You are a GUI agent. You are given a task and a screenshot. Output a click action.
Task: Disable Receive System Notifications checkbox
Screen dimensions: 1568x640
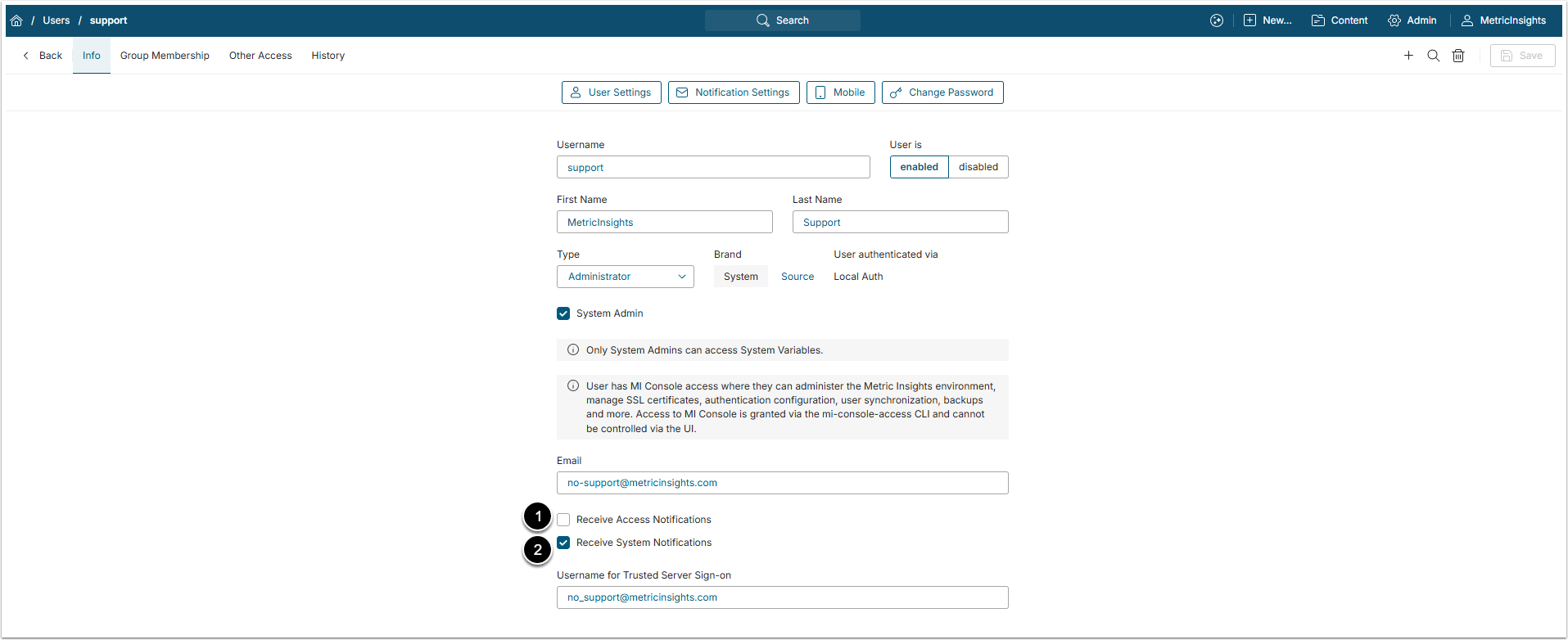563,543
